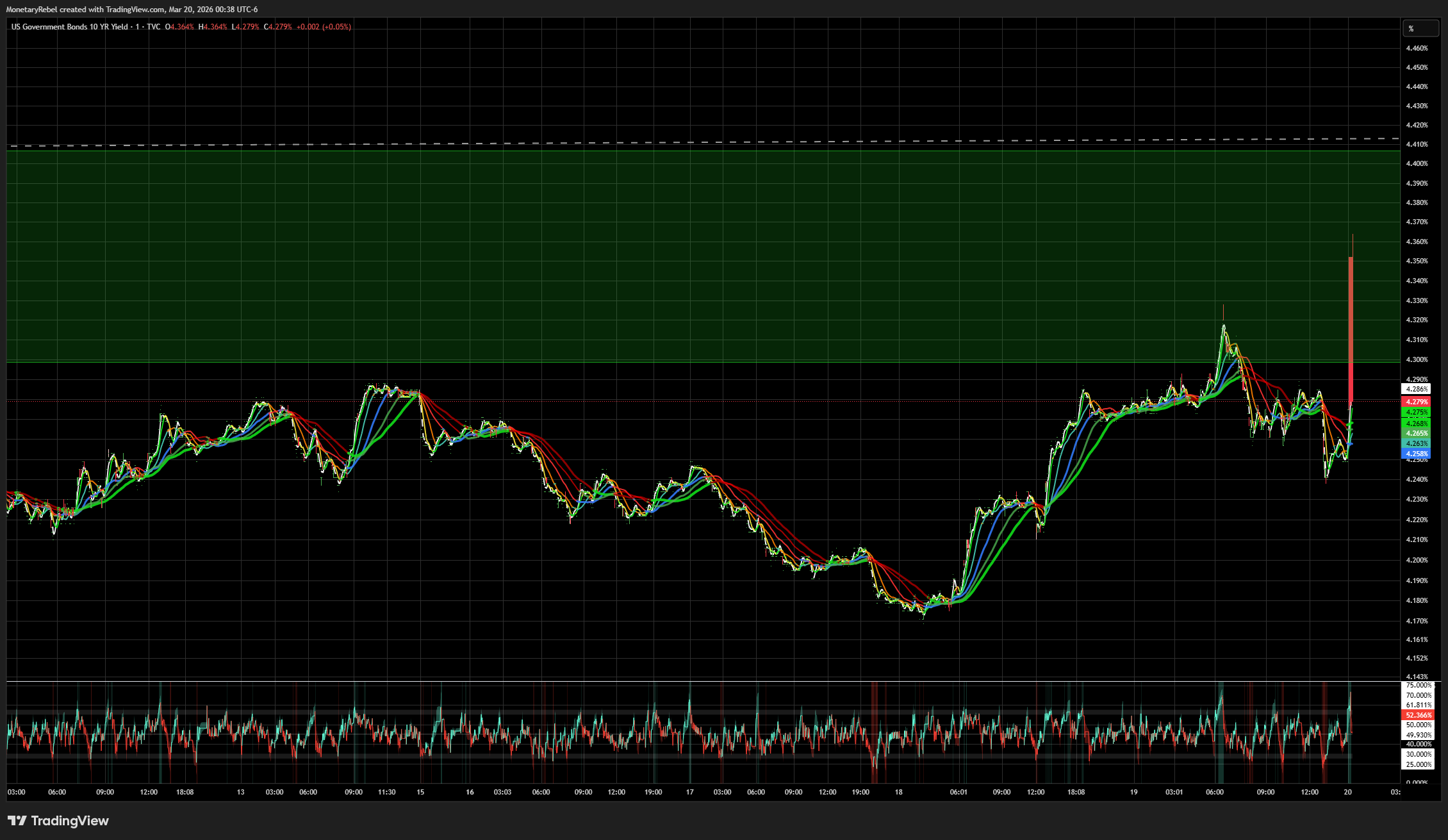Click the low value L4.279% in header

point(245,27)
